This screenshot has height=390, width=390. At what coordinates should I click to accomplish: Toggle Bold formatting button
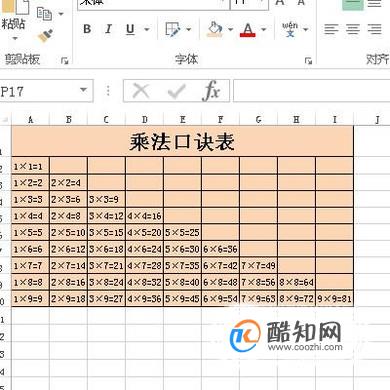(87, 29)
